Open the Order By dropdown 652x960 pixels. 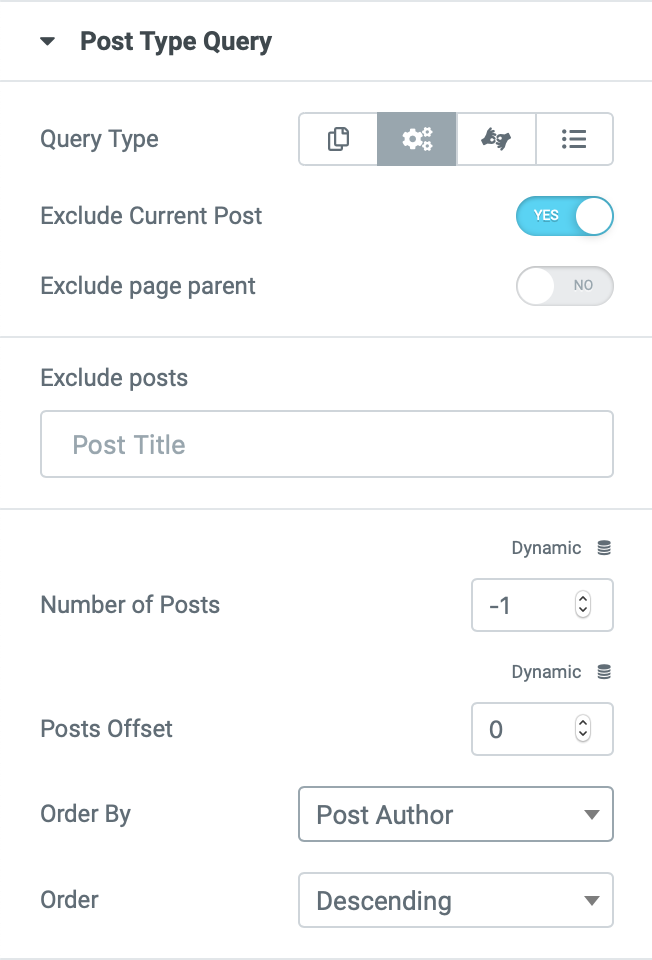pyautogui.click(x=455, y=815)
